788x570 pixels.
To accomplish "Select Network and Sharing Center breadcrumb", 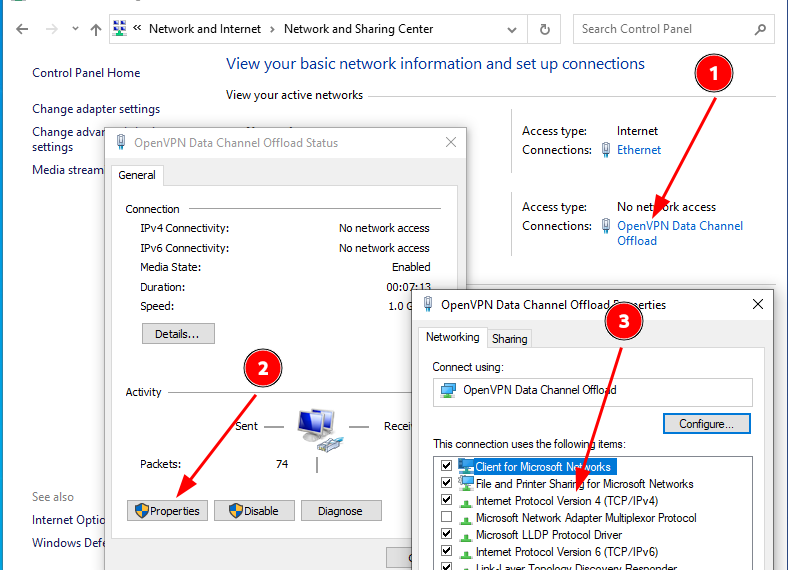I will [358, 29].
